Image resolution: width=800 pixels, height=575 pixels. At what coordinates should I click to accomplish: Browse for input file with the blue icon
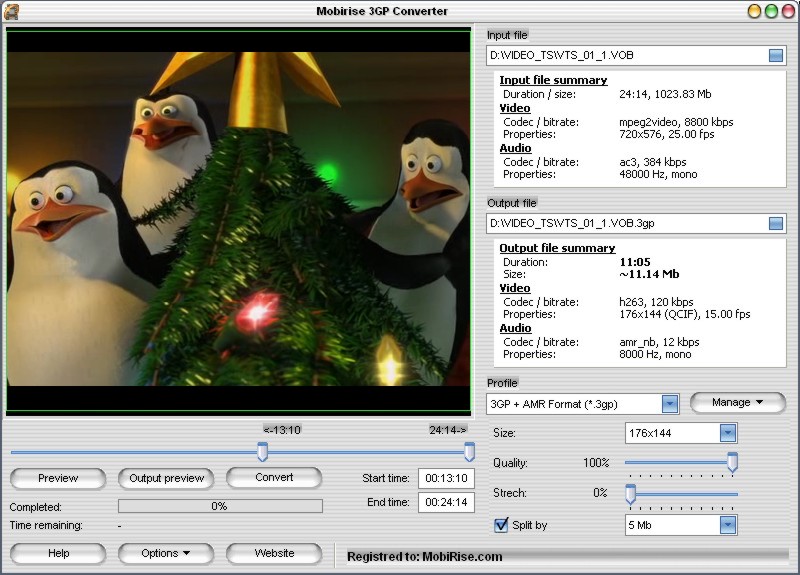(776, 56)
